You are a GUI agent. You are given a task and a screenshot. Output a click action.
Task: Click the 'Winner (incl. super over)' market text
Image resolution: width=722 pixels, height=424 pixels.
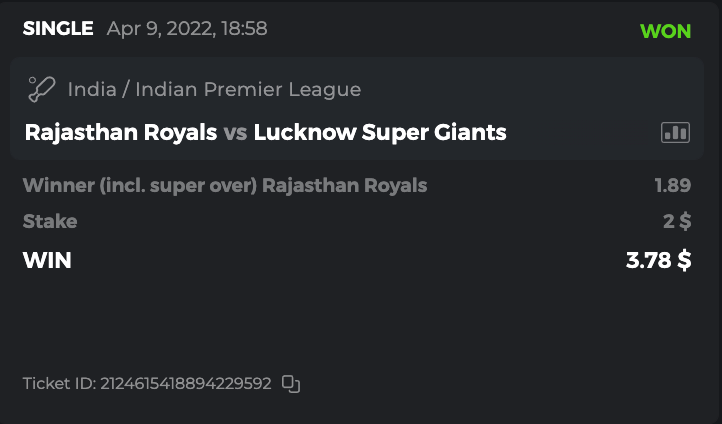point(140,186)
